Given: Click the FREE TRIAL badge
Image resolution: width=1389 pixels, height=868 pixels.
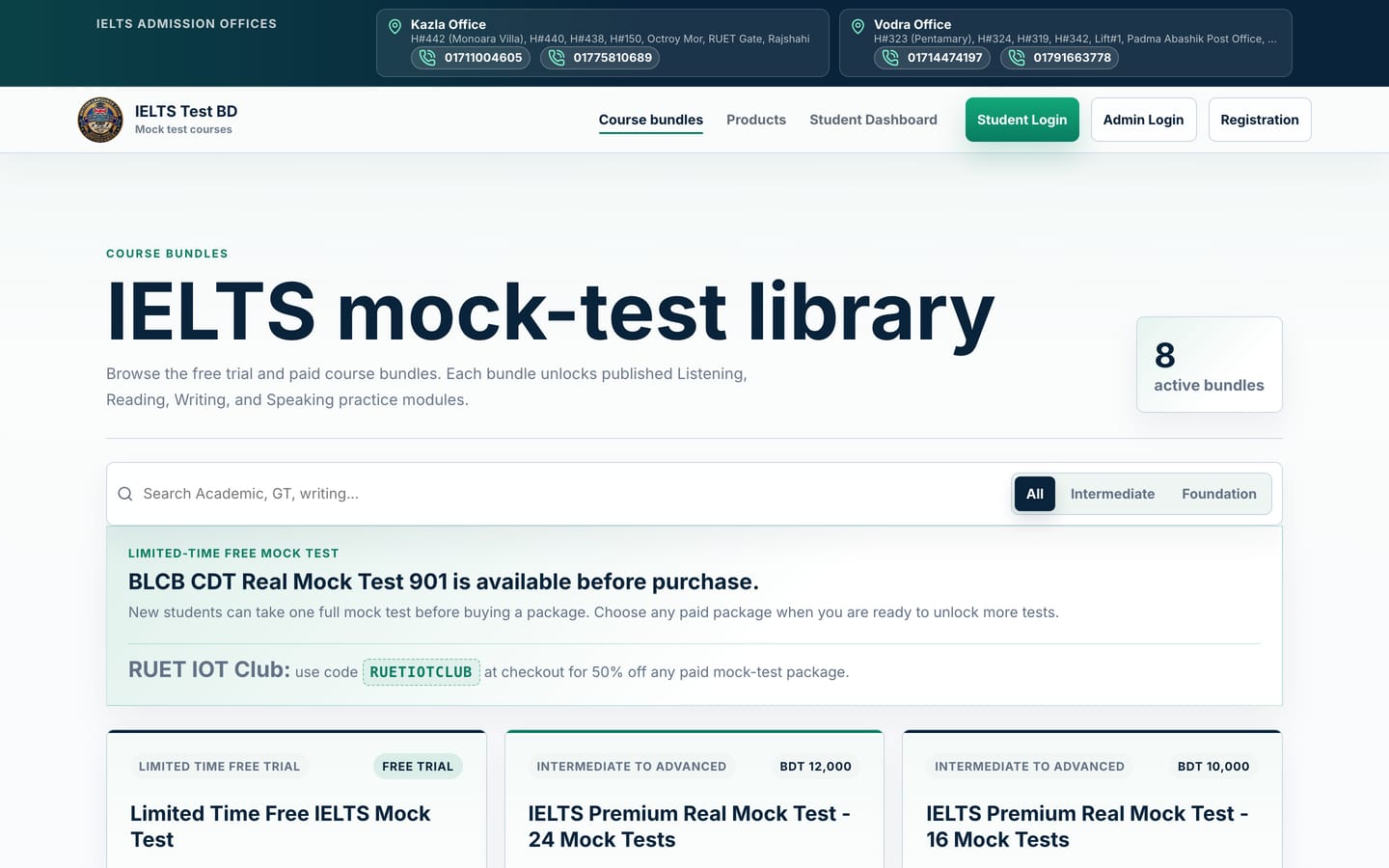Looking at the screenshot, I should point(418,767).
